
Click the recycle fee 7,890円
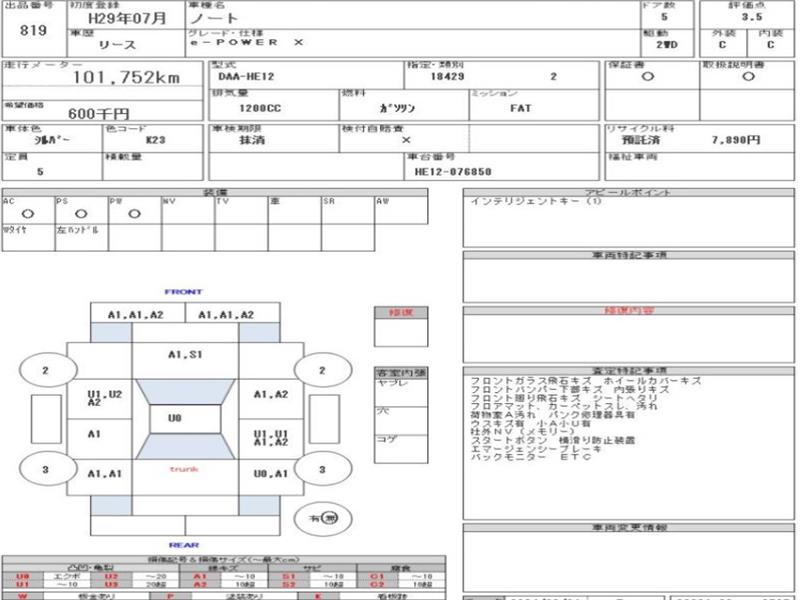[x=736, y=140]
